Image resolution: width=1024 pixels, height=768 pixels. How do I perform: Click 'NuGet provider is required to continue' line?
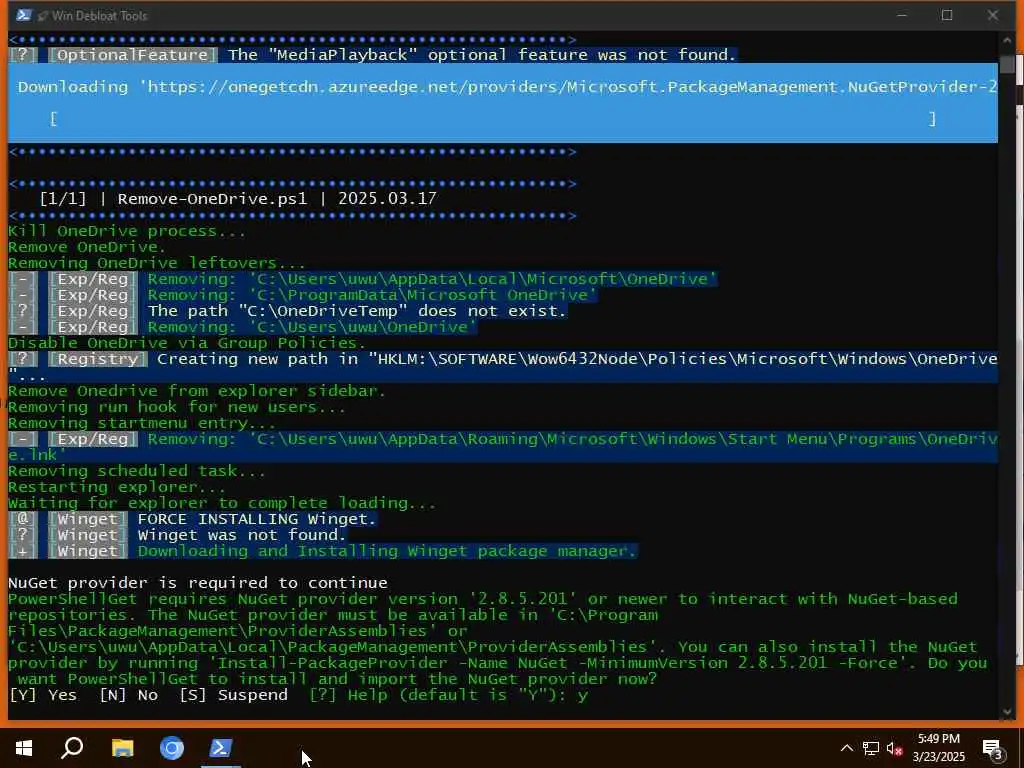198,583
